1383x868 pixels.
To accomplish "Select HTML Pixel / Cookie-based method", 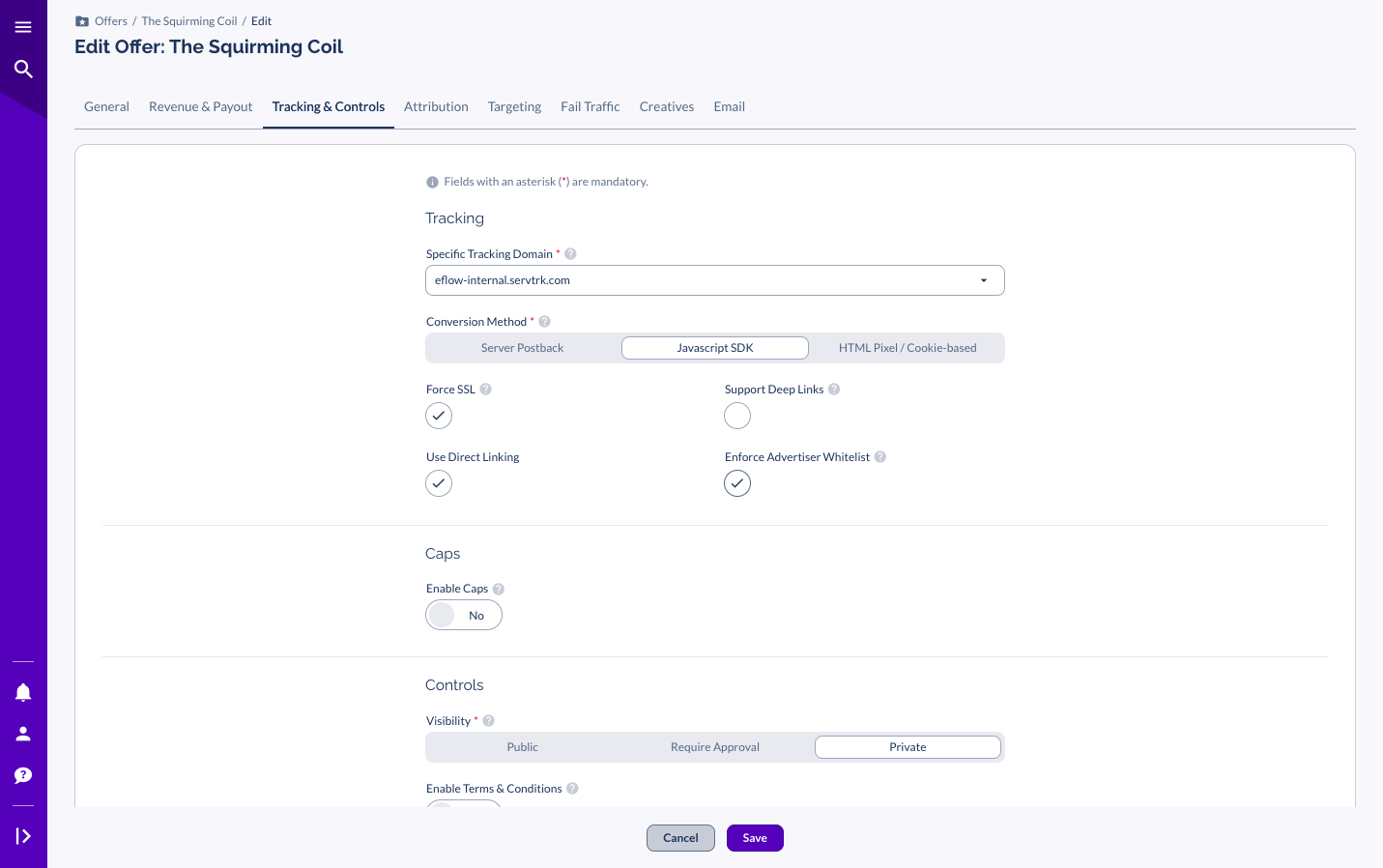I will click(908, 348).
